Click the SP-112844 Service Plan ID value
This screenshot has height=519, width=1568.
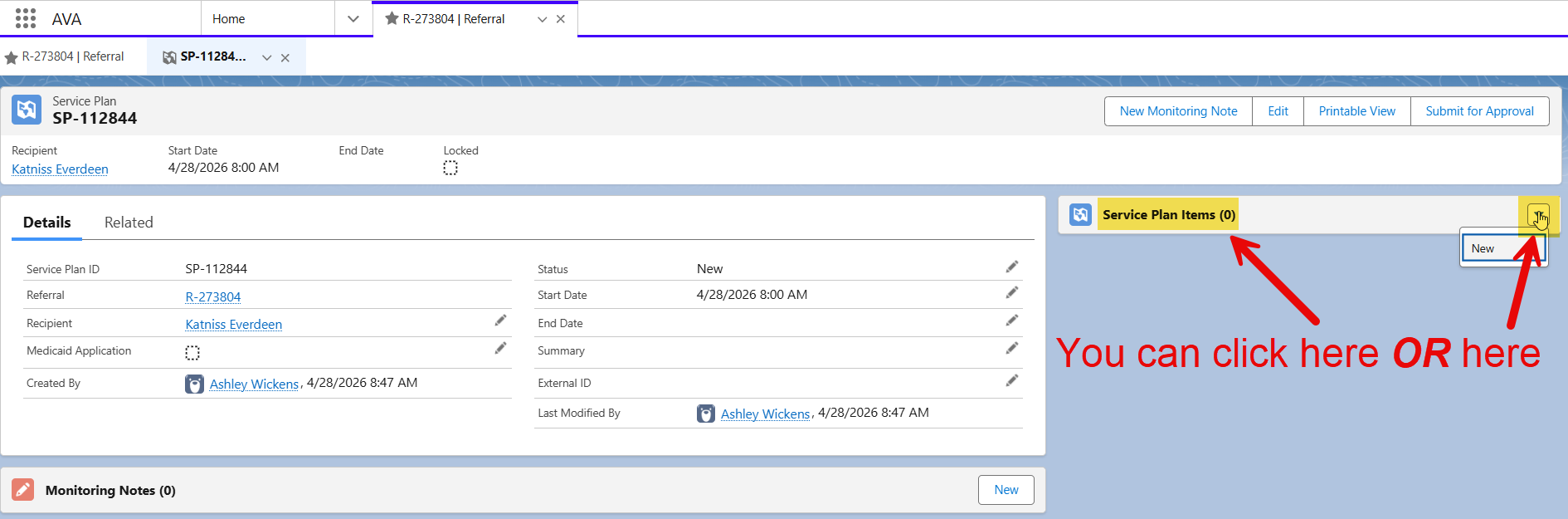(217, 269)
